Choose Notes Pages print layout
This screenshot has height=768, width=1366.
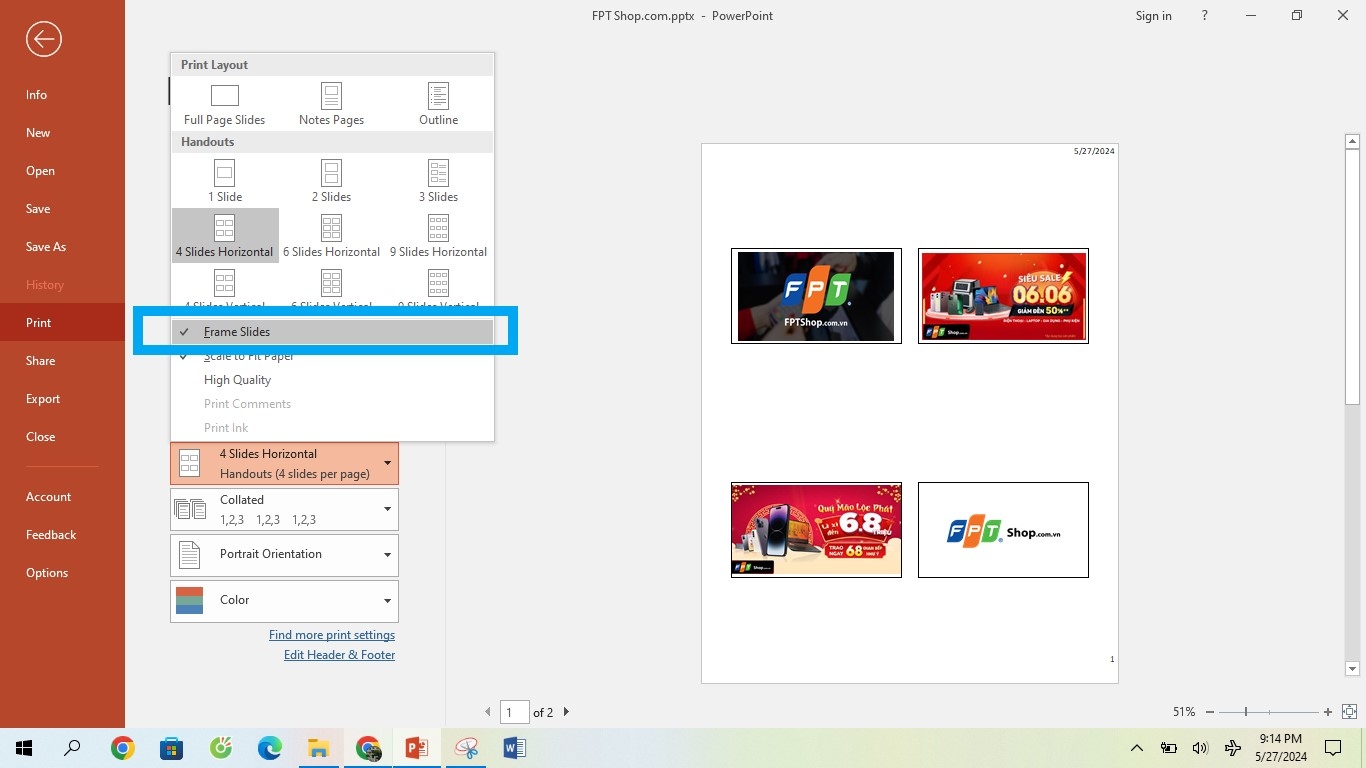pos(331,105)
